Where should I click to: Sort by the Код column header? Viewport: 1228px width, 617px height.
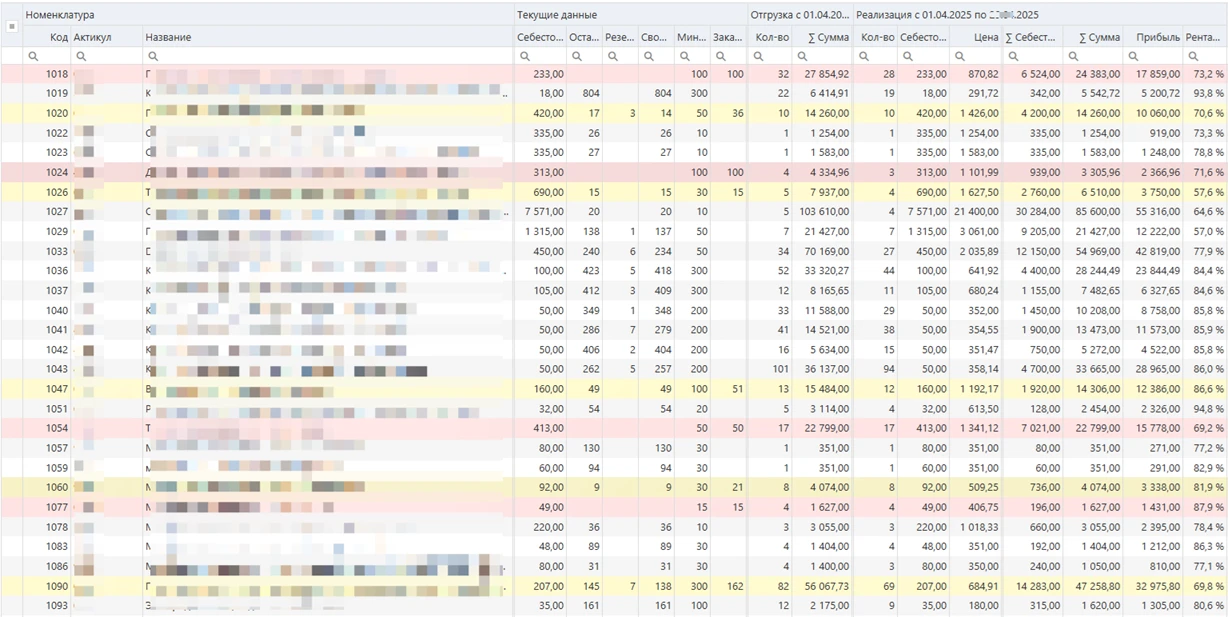click(x=58, y=37)
